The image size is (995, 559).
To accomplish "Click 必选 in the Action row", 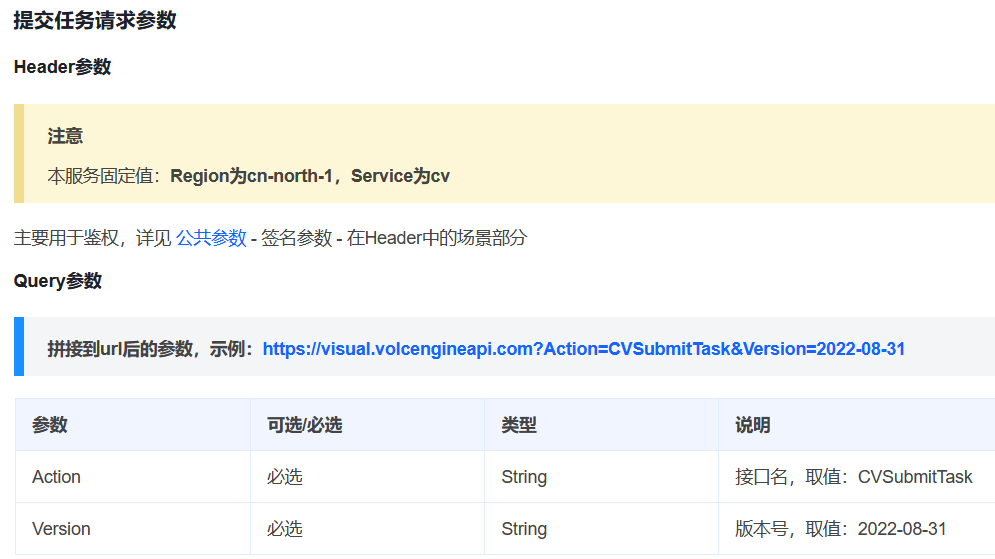I will tap(284, 477).
